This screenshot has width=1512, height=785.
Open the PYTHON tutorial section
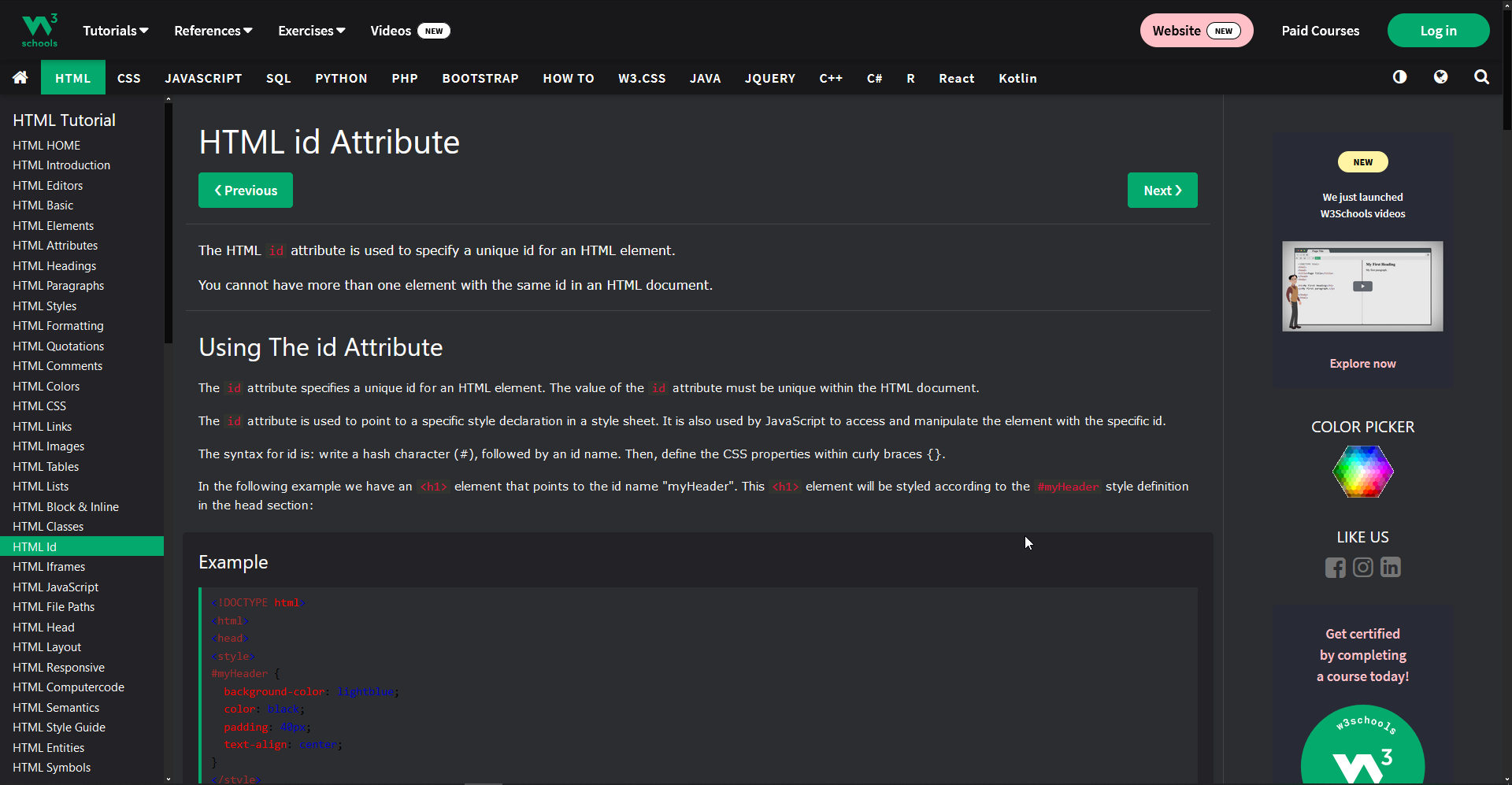[x=340, y=78]
